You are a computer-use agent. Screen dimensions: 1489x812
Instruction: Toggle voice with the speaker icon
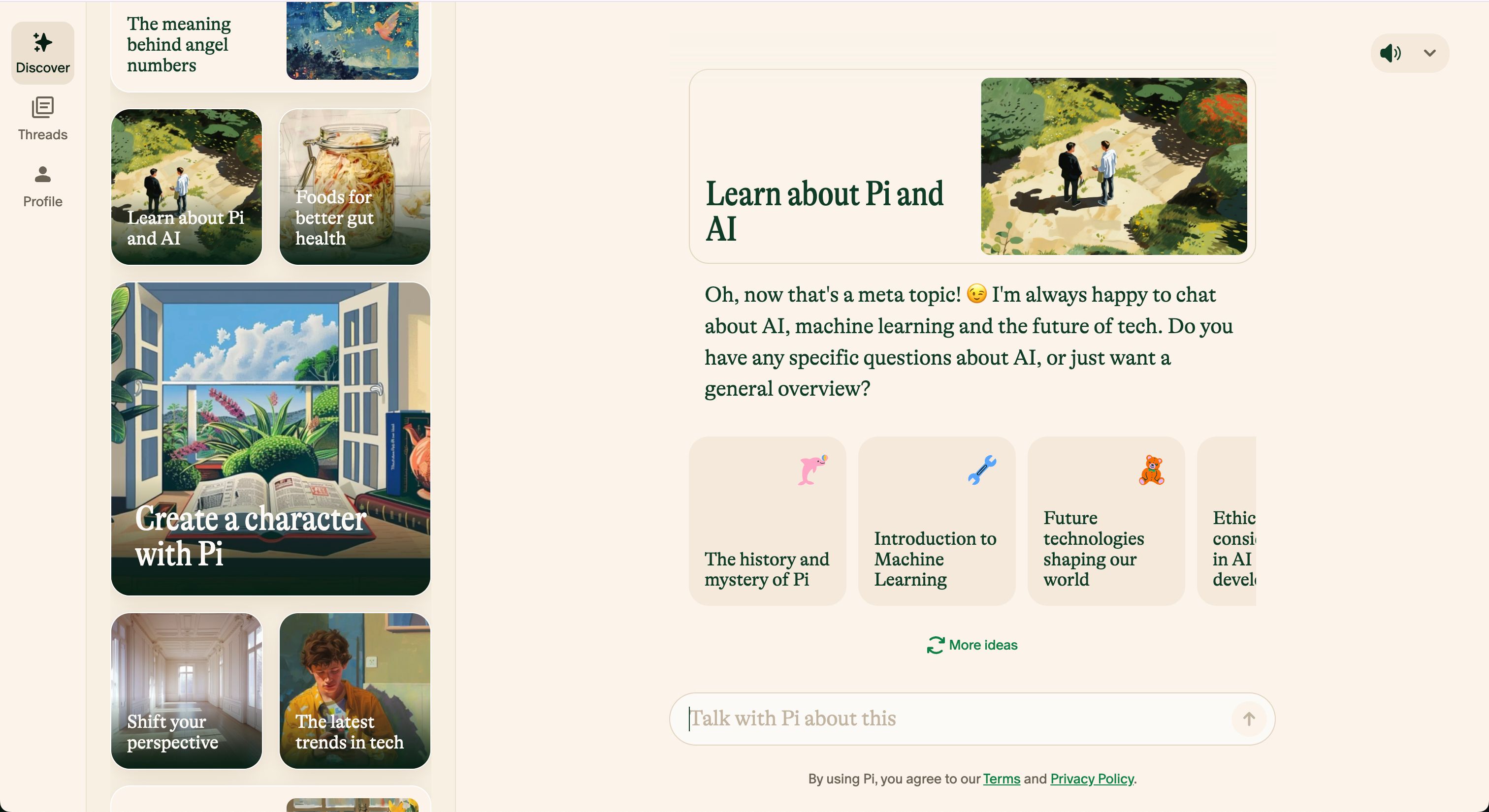(1390, 53)
